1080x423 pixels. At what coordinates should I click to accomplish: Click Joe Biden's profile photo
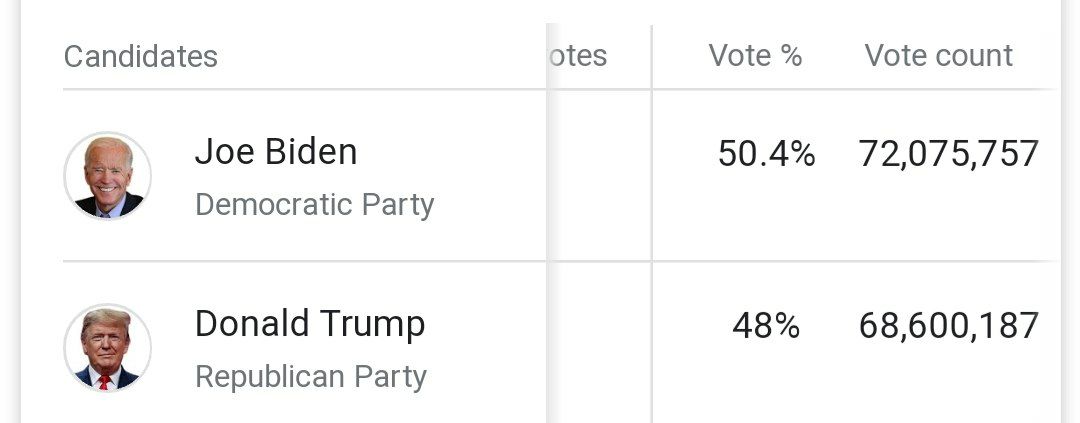(x=107, y=176)
